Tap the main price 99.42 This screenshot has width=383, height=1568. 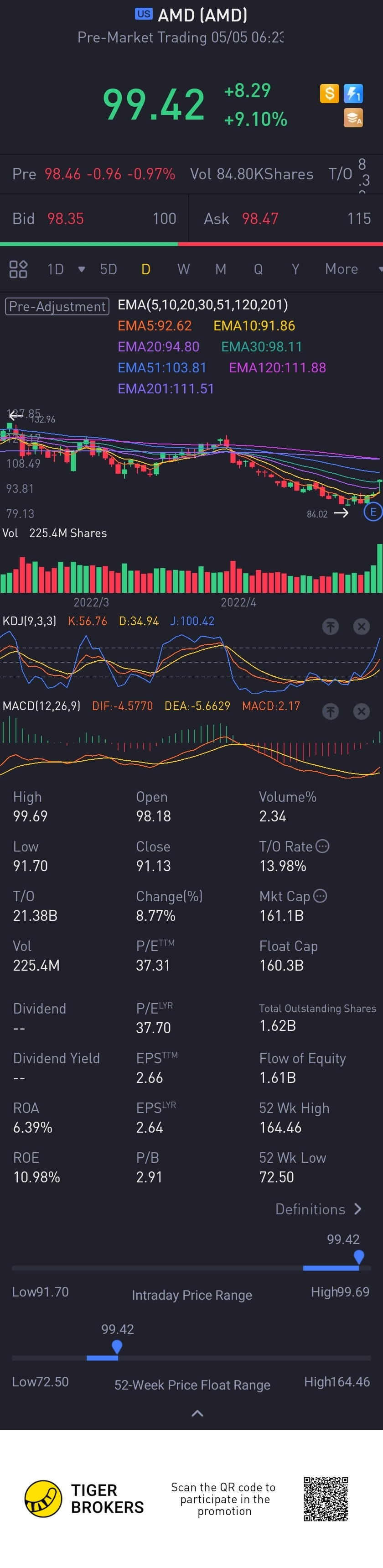click(x=154, y=105)
